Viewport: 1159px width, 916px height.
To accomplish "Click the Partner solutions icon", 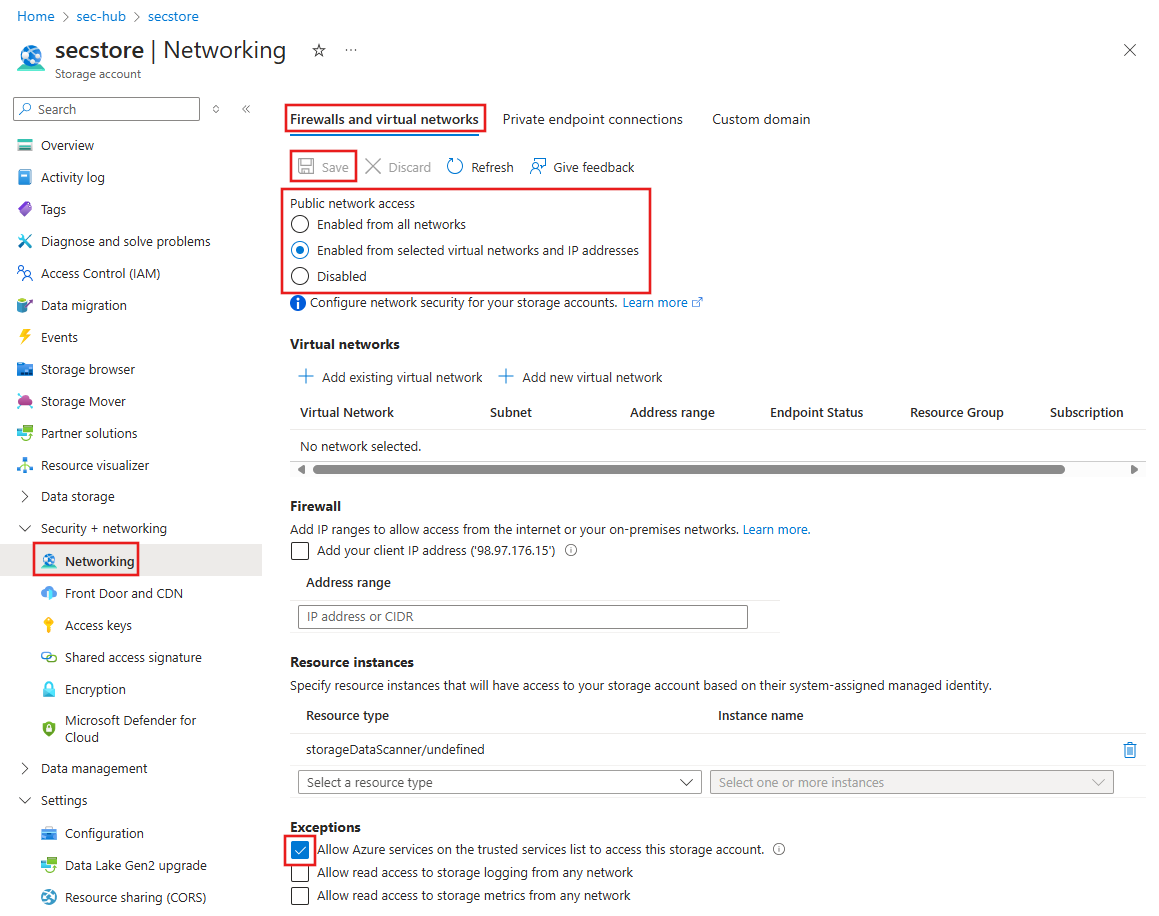I will pos(25,433).
